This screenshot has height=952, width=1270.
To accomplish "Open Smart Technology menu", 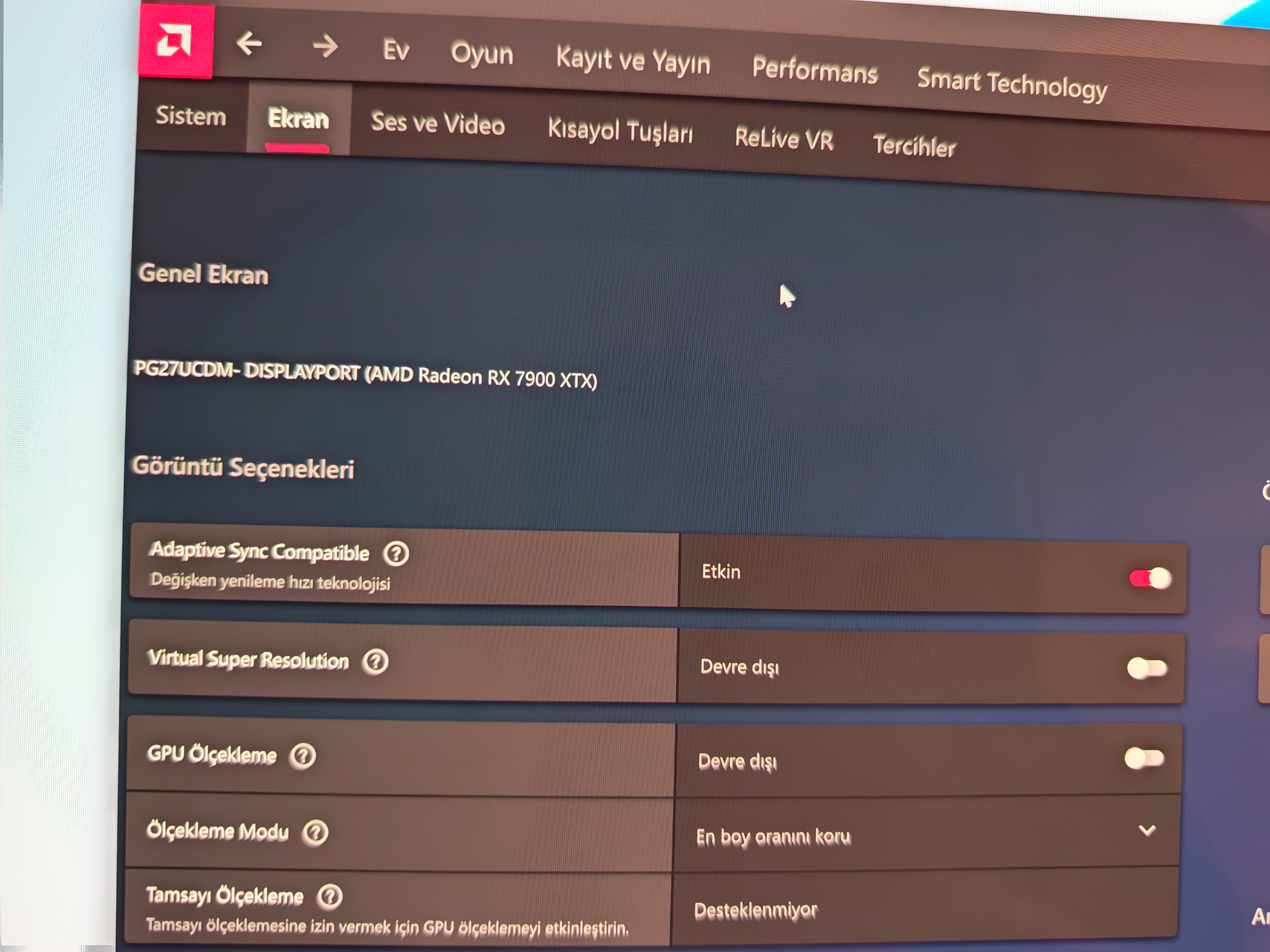I will pos(1012,84).
